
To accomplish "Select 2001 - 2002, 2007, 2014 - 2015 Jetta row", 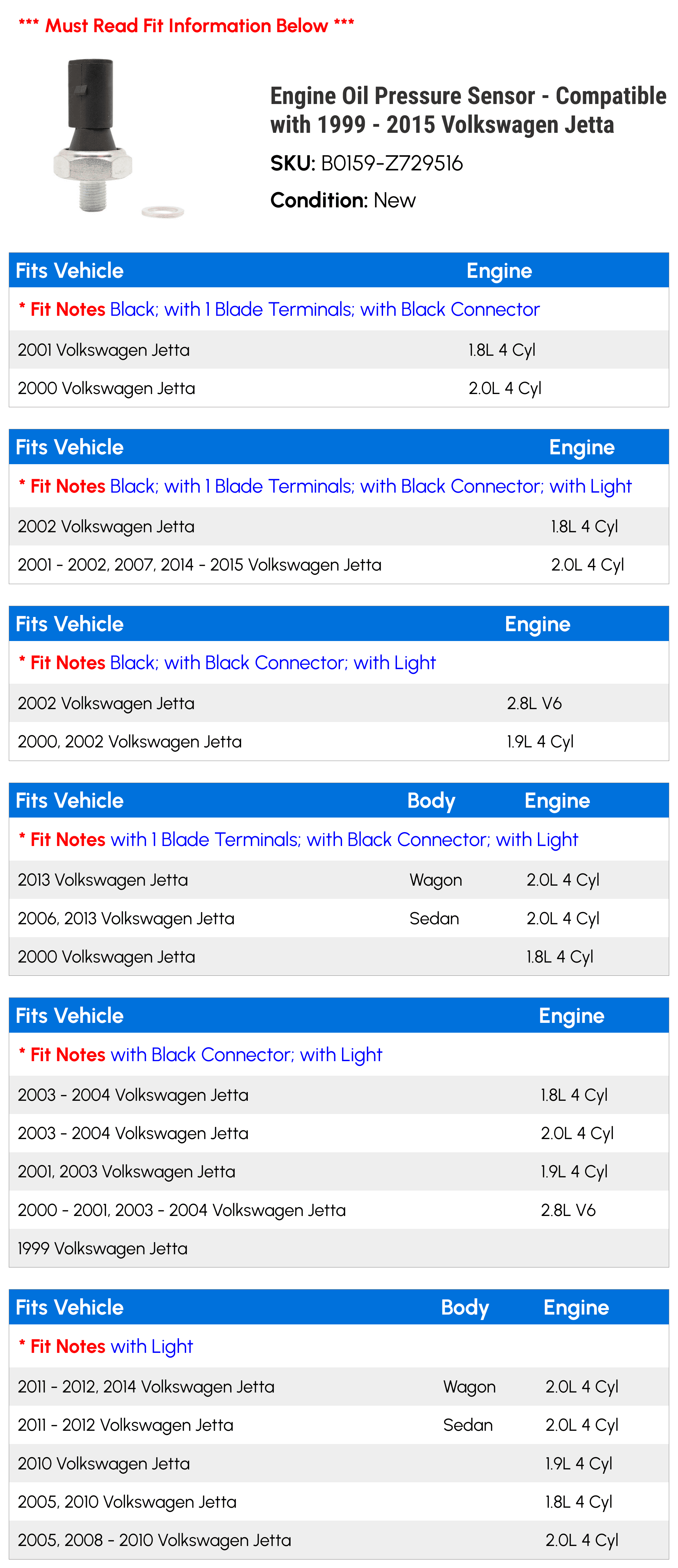I will (339, 565).
